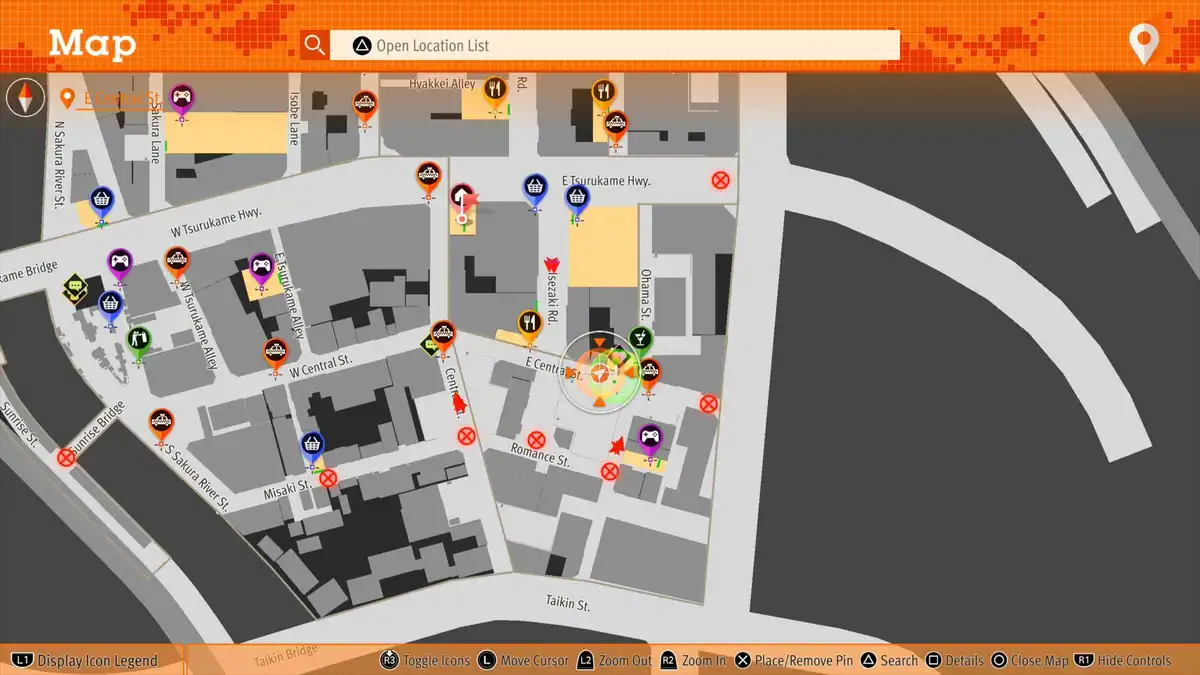The width and height of the screenshot is (1200, 675).
Task: Click the compass in the upper left
Action: pyautogui.click(x=25, y=98)
